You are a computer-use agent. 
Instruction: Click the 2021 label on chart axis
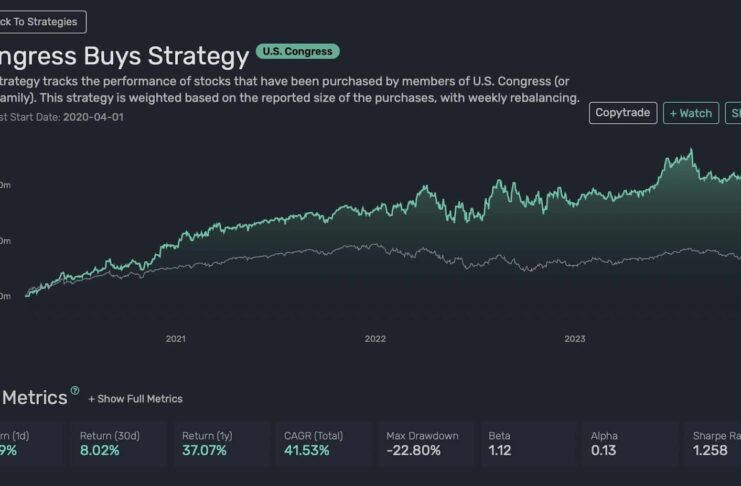(x=176, y=339)
